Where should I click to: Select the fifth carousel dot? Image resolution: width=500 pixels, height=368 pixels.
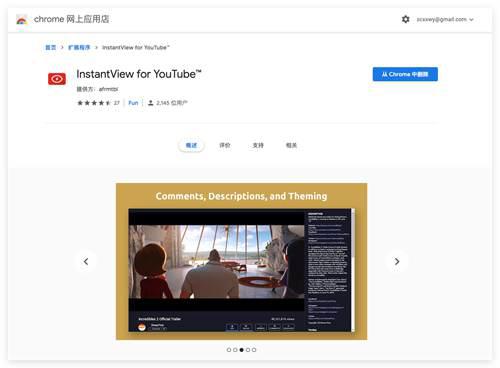coord(254,350)
